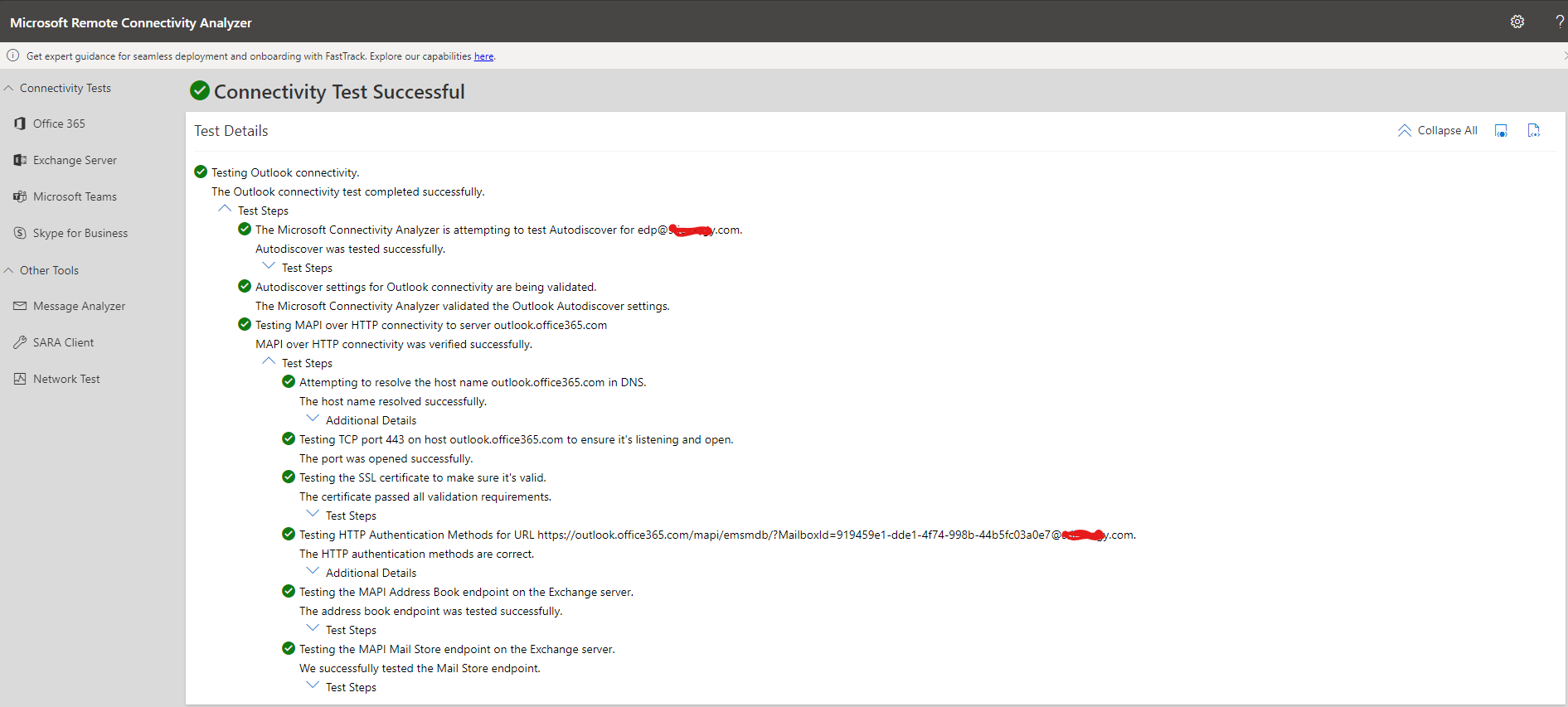Click the Collapse All double-chevron icon
Viewport: 1568px width, 707px height.
click(1405, 131)
